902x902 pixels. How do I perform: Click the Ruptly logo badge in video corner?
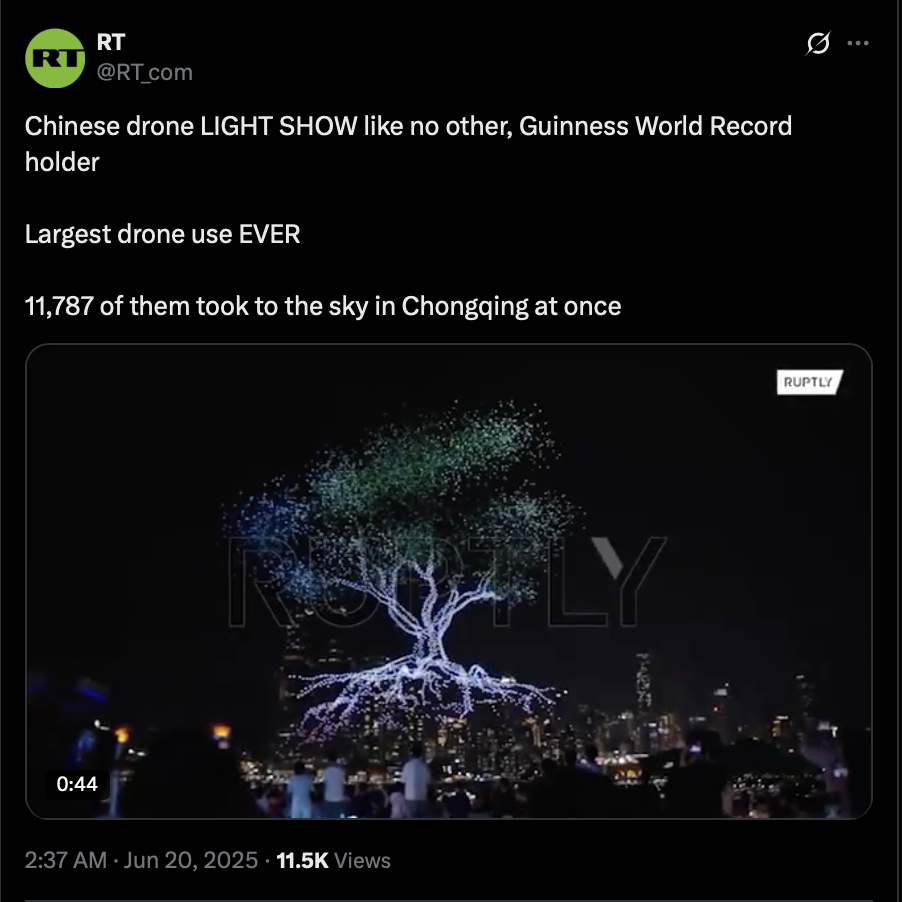point(809,382)
